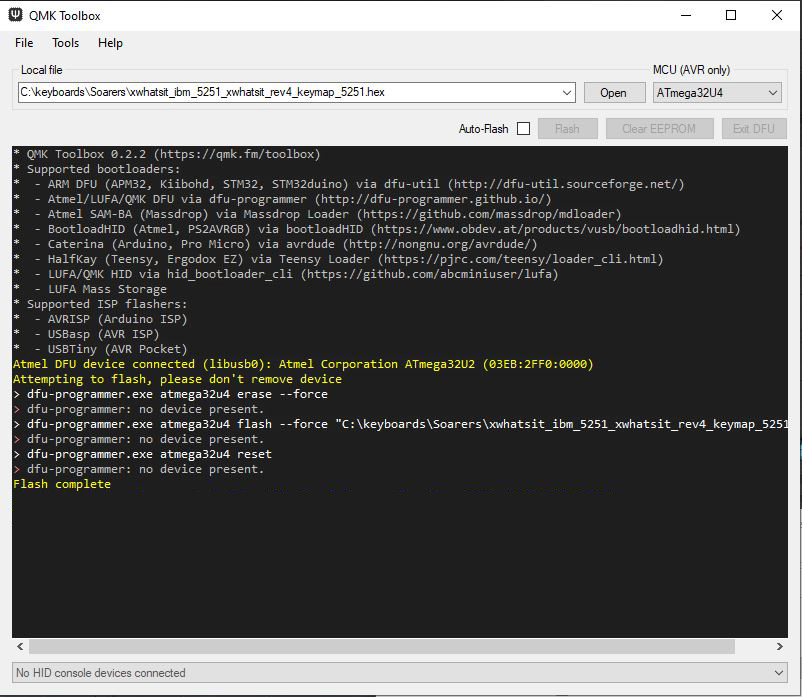Expand the Local file history dropdown arrow
Screen dimensions: 802x697
click(x=567, y=92)
